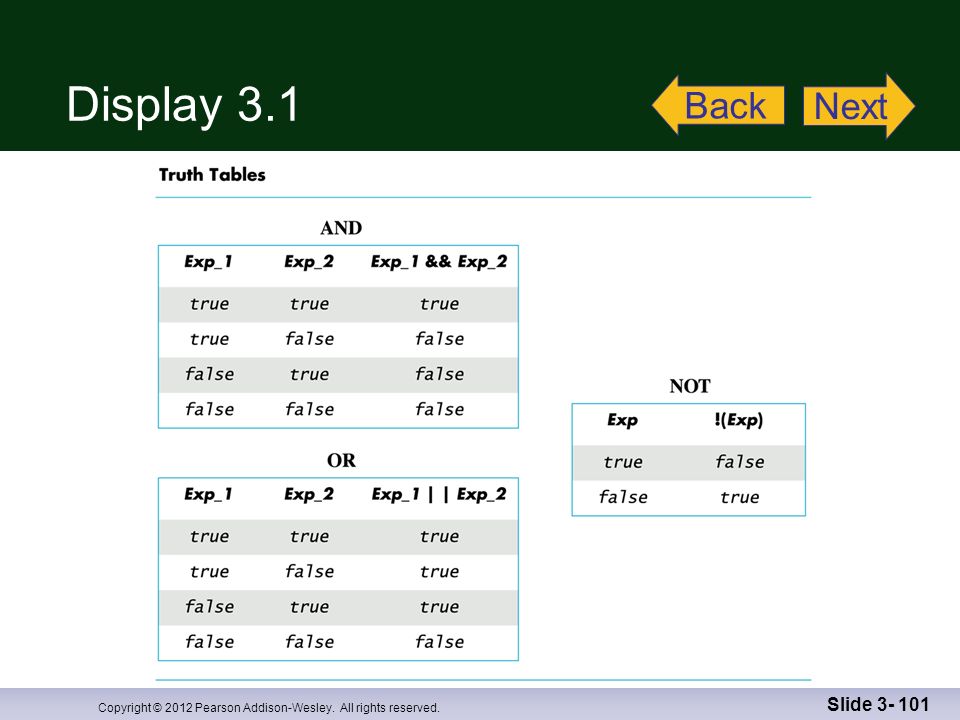Click NOT table 'Exp' value 'true'
Viewport: 960px width, 720px height.
pyautogui.click(x=623, y=462)
